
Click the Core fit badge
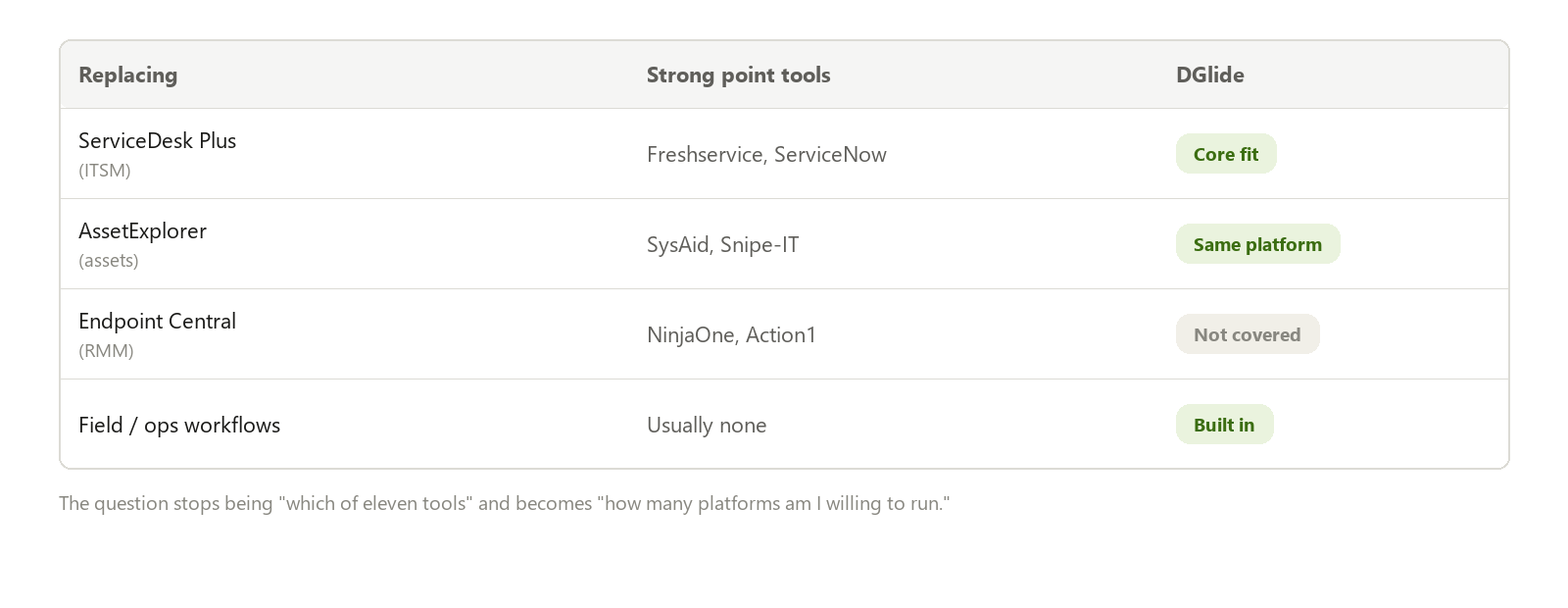[x=1226, y=154]
